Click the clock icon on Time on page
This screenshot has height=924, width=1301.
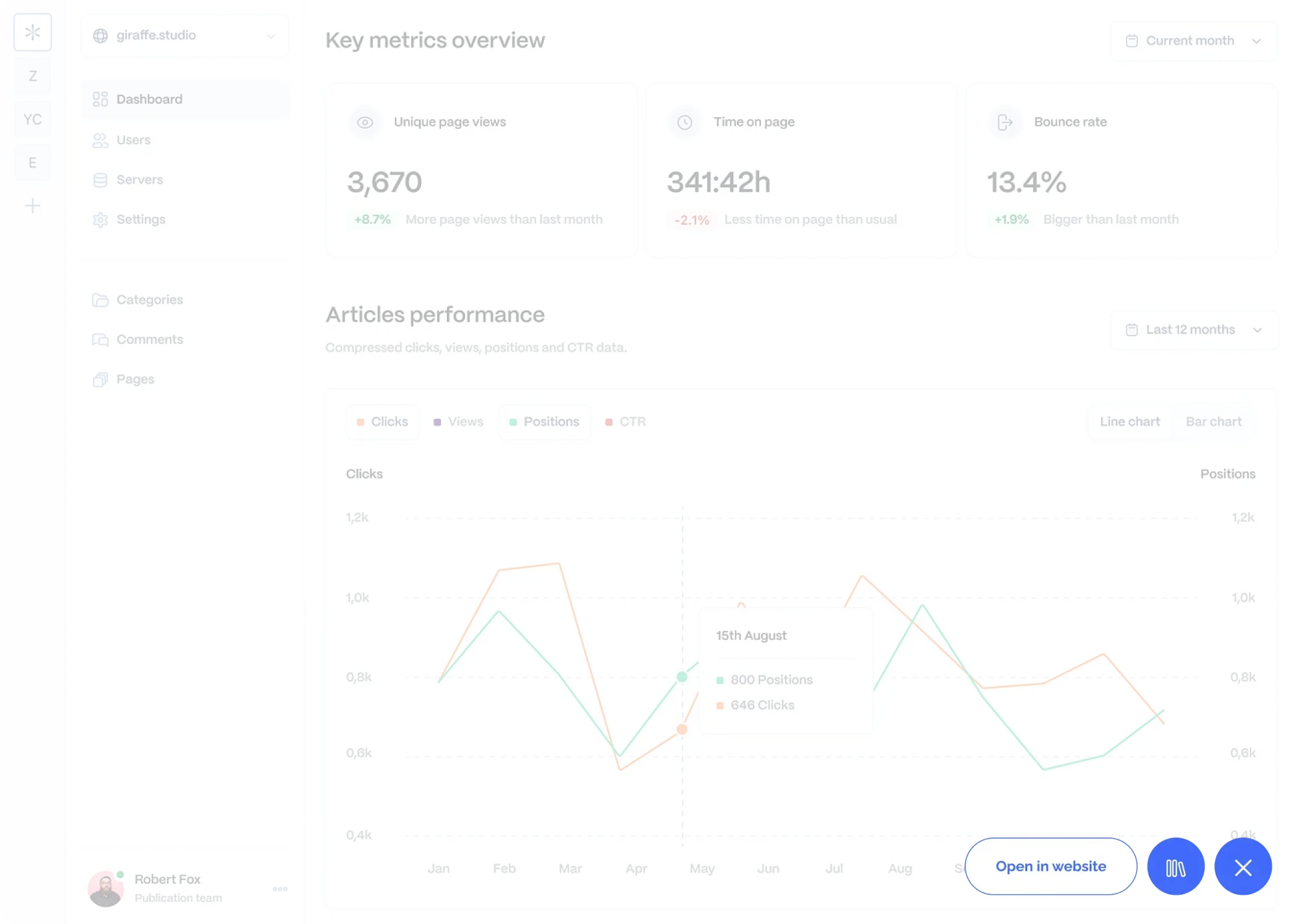coord(684,122)
